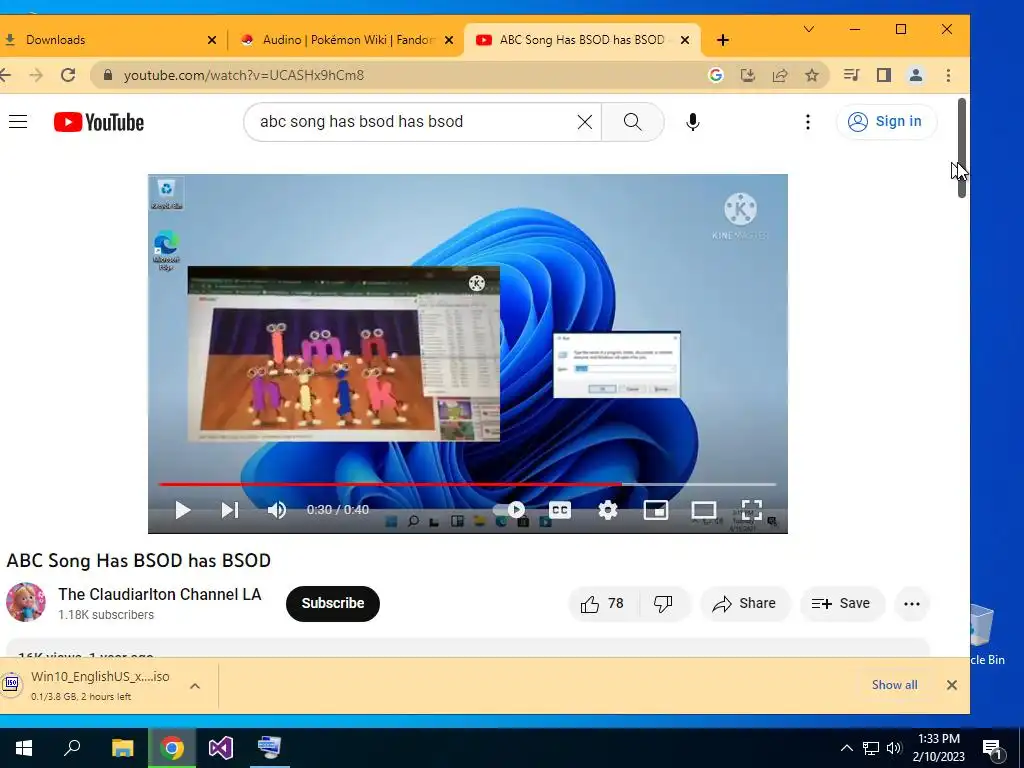Open Chrome tab search chevron
Screen dimensions: 1024x768
[808, 29]
